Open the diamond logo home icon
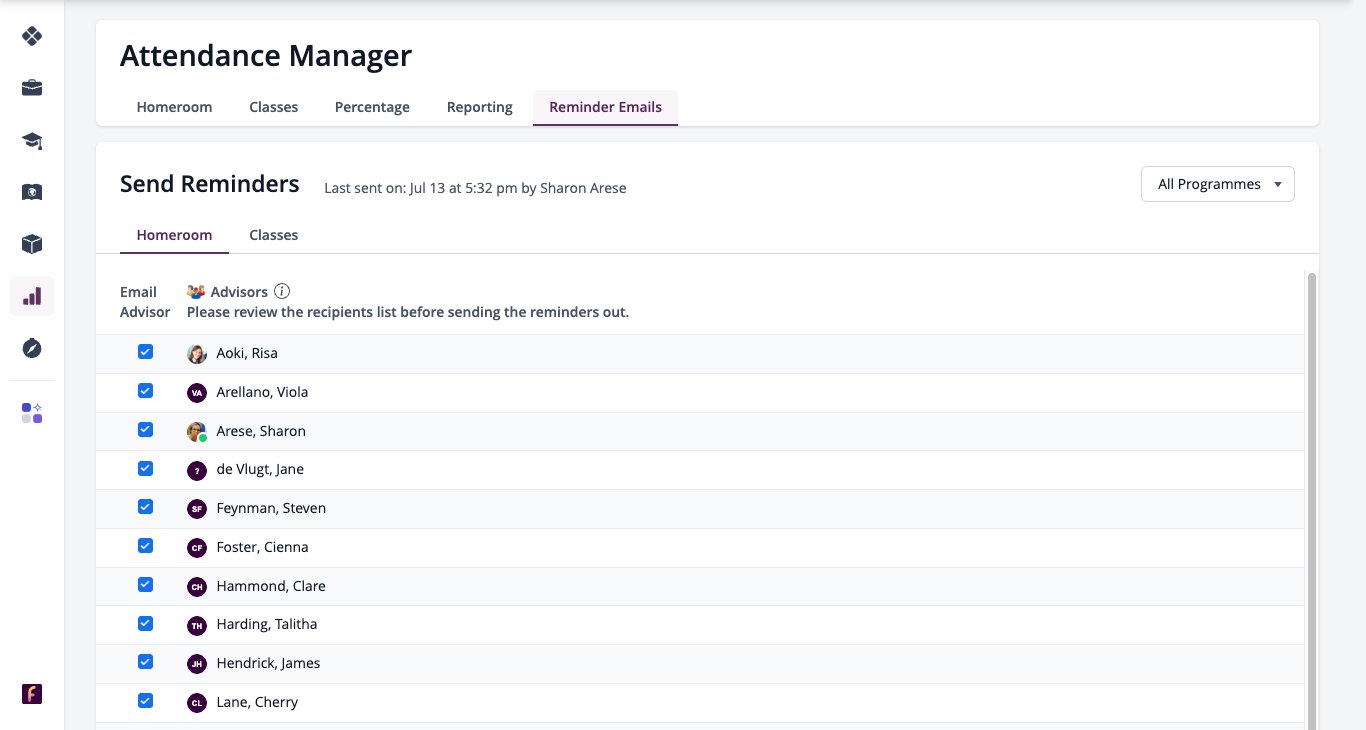The image size is (1366, 730). [x=32, y=36]
